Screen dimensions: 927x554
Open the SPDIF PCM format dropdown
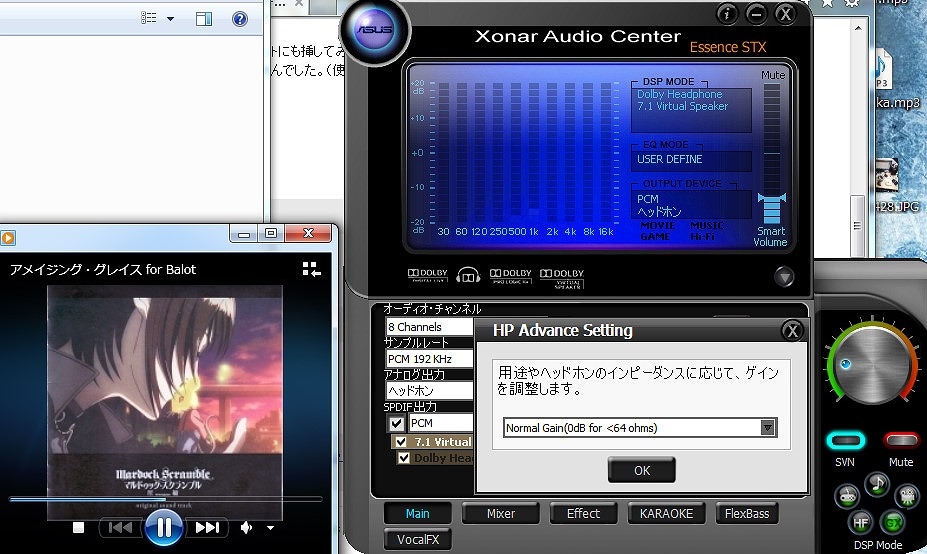[x=440, y=423]
